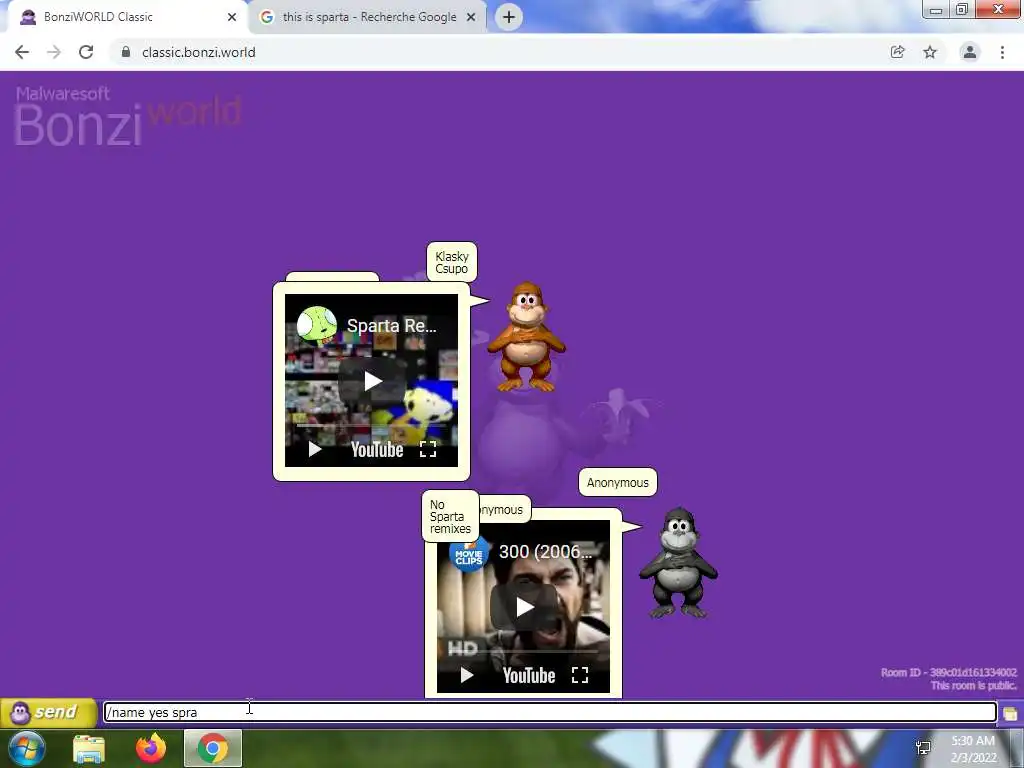This screenshot has height=768, width=1024.
Task: Open the chat log icon beside input
Action: tap(1010, 713)
